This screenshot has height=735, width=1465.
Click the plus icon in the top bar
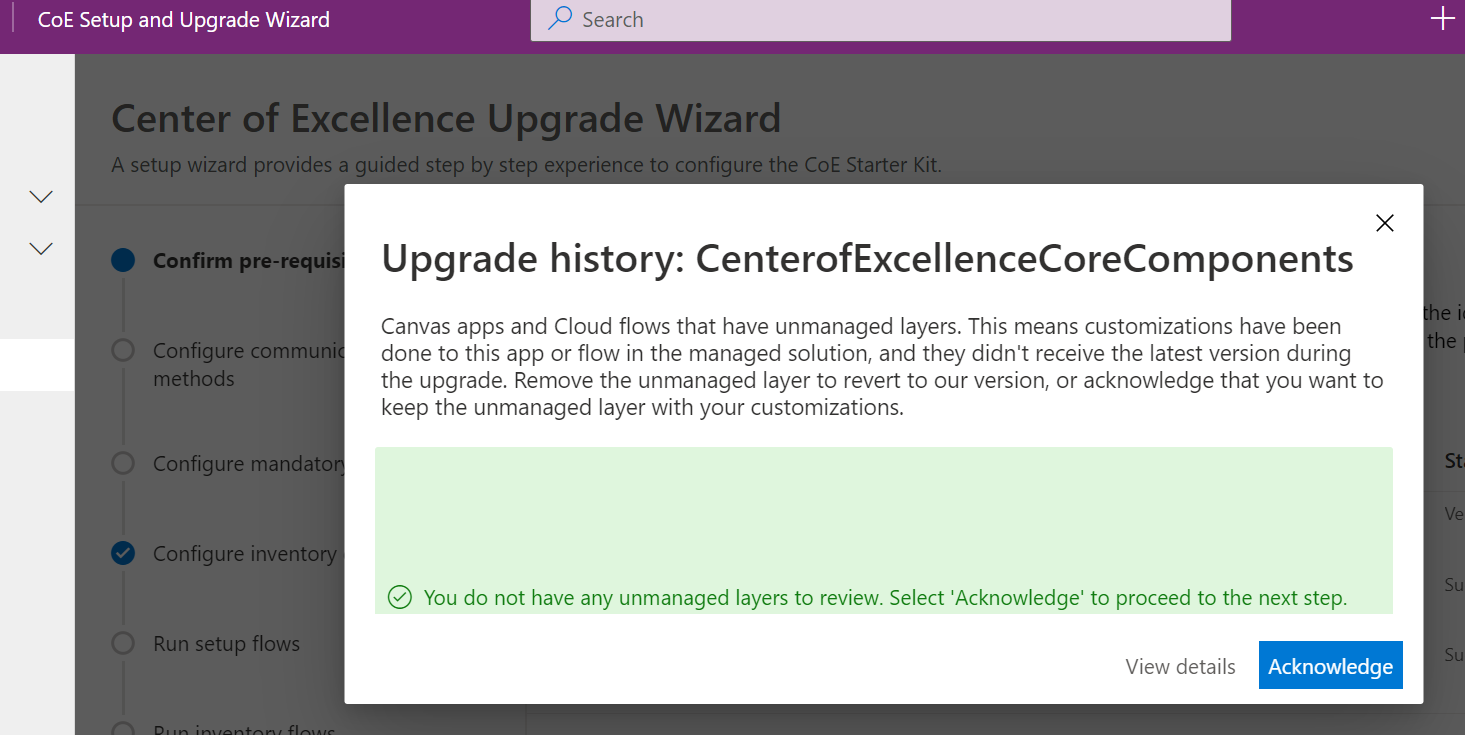pyautogui.click(x=1442, y=17)
